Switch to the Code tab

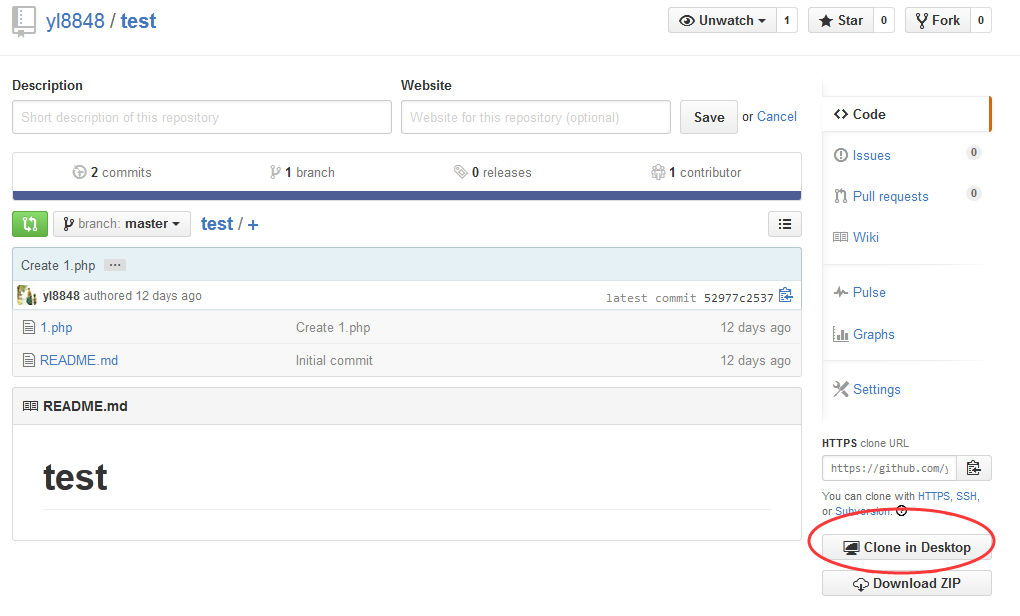906,114
